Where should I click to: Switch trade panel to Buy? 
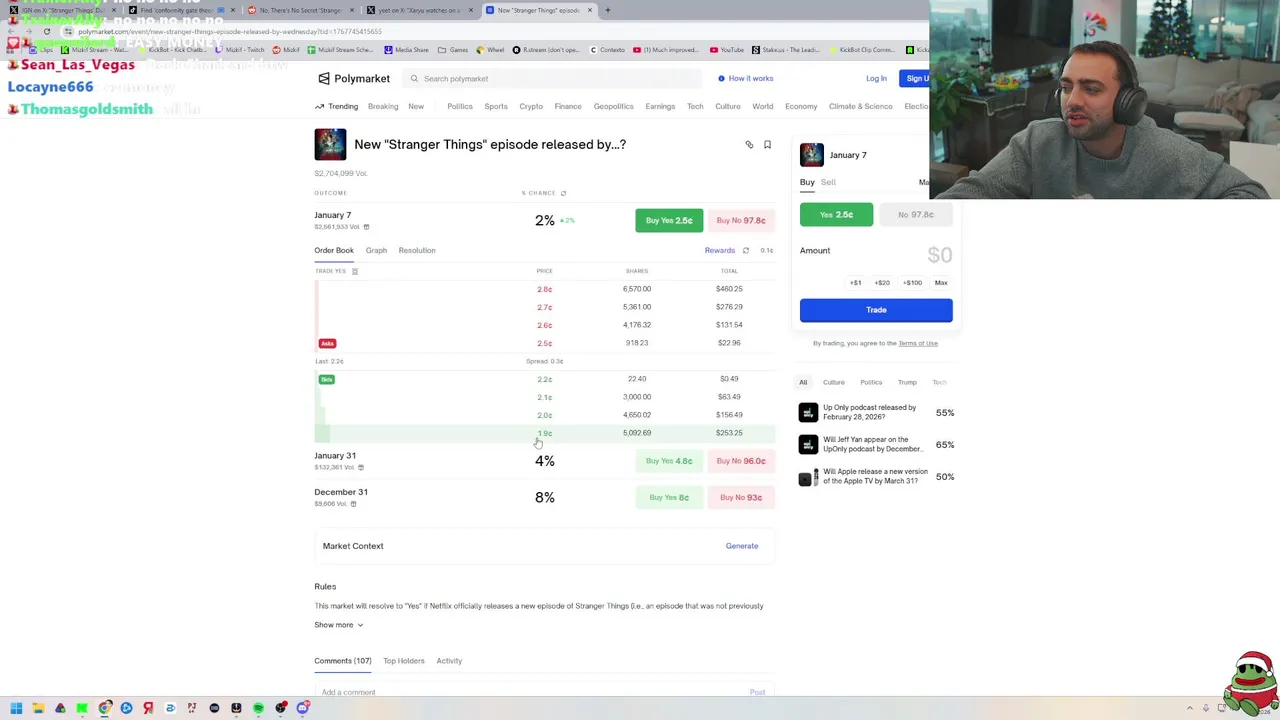[807, 182]
